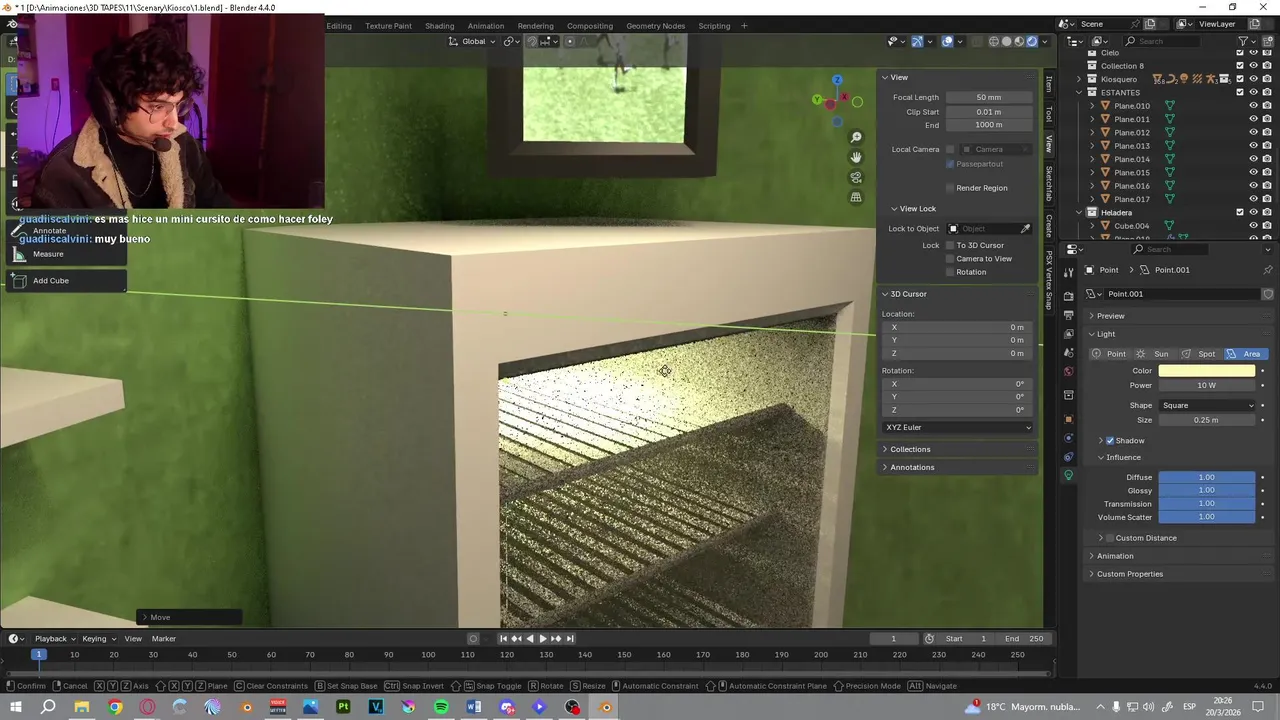Select rendered viewport shading mode
Image resolution: width=1280 pixels, height=720 pixels.
pyautogui.click(x=1032, y=41)
